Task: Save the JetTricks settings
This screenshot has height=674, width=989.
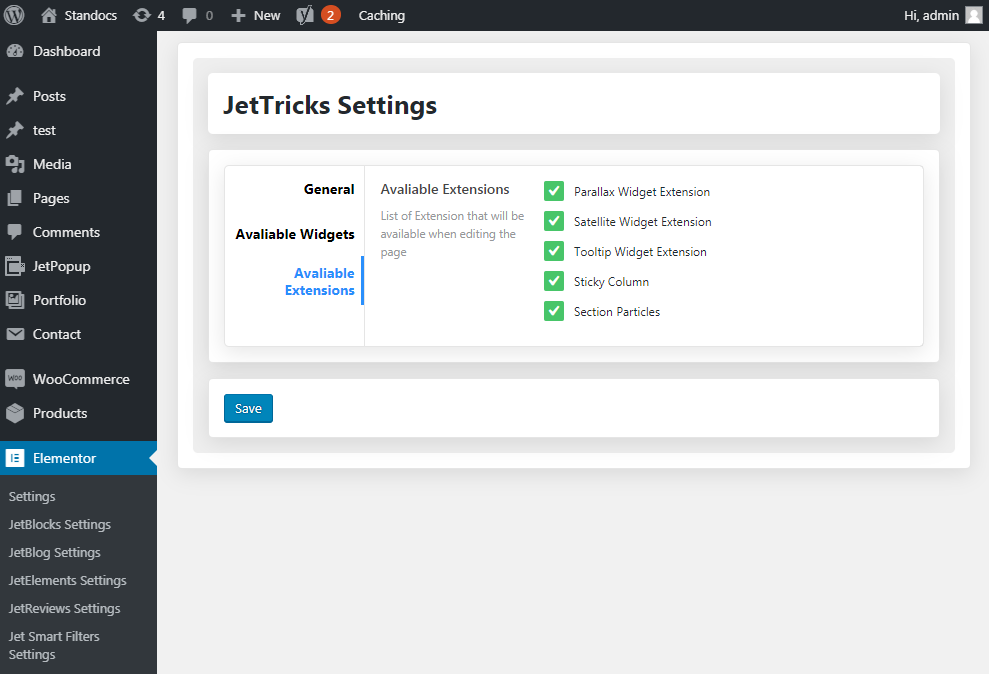Action: pyautogui.click(x=249, y=409)
